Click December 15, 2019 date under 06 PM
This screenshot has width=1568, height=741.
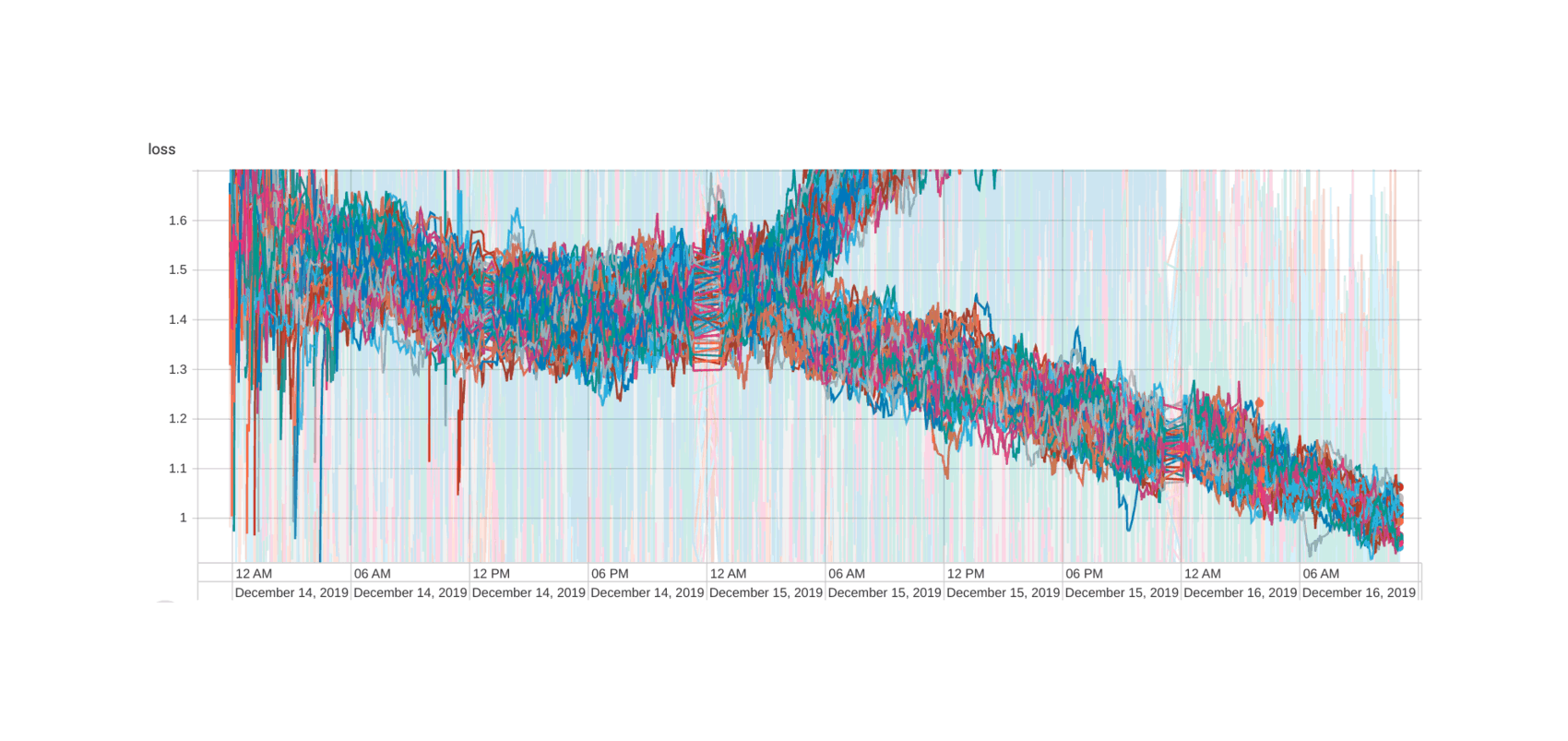pyautogui.click(x=1122, y=593)
